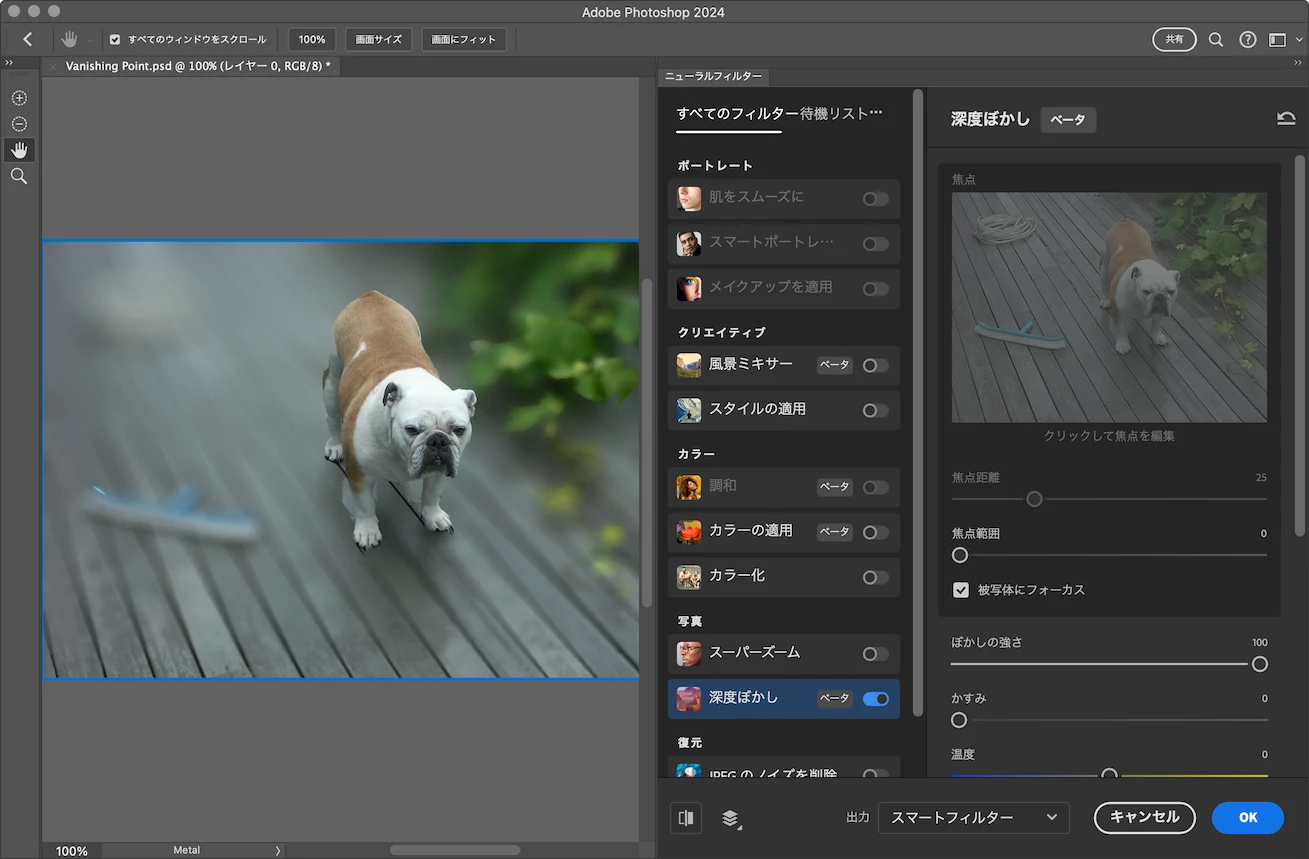The width and height of the screenshot is (1309, 859).
Task: Select the zoom in (plus) tool
Action: pos(19,98)
